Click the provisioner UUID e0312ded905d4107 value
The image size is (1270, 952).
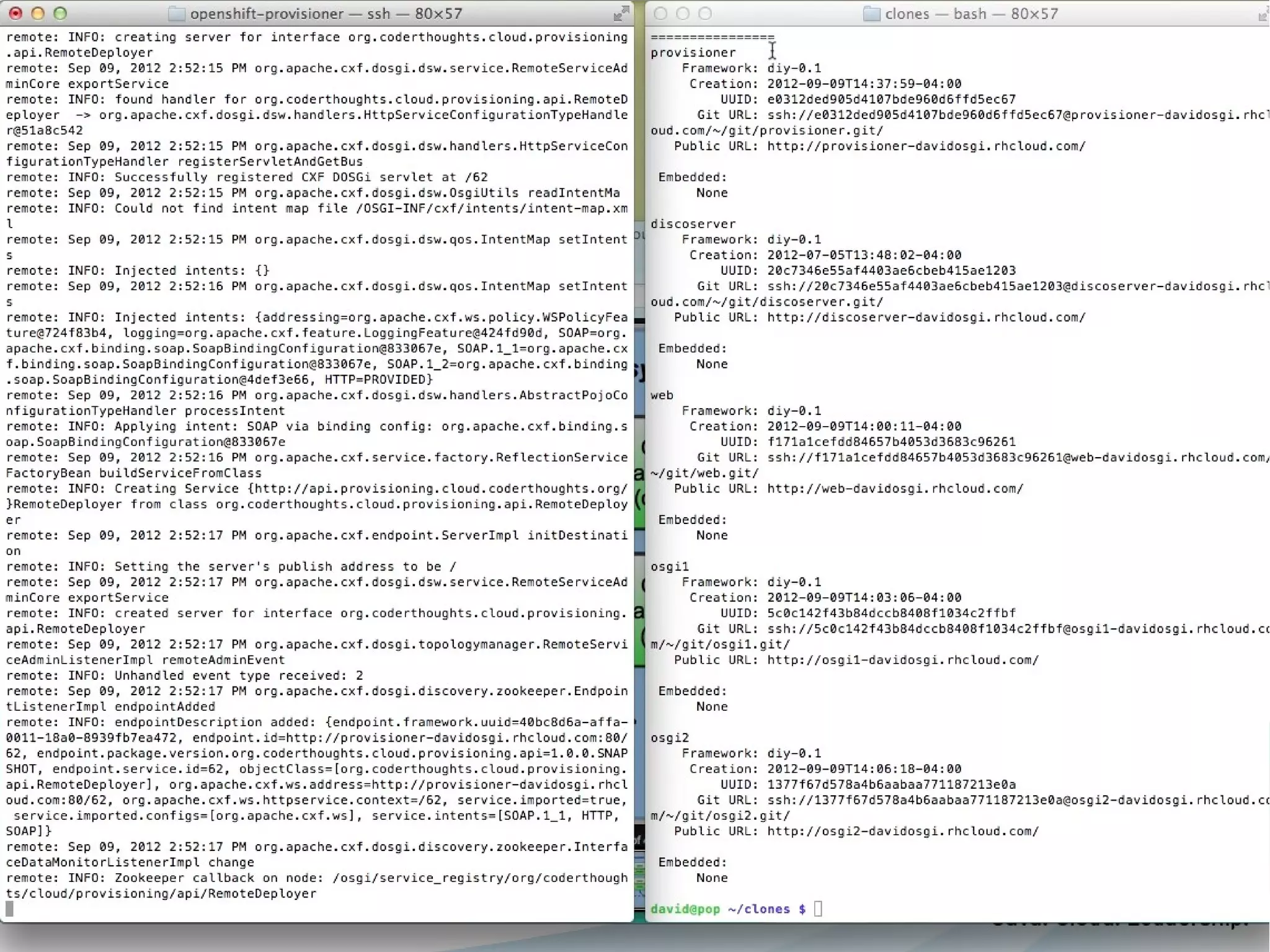tap(891, 99)
